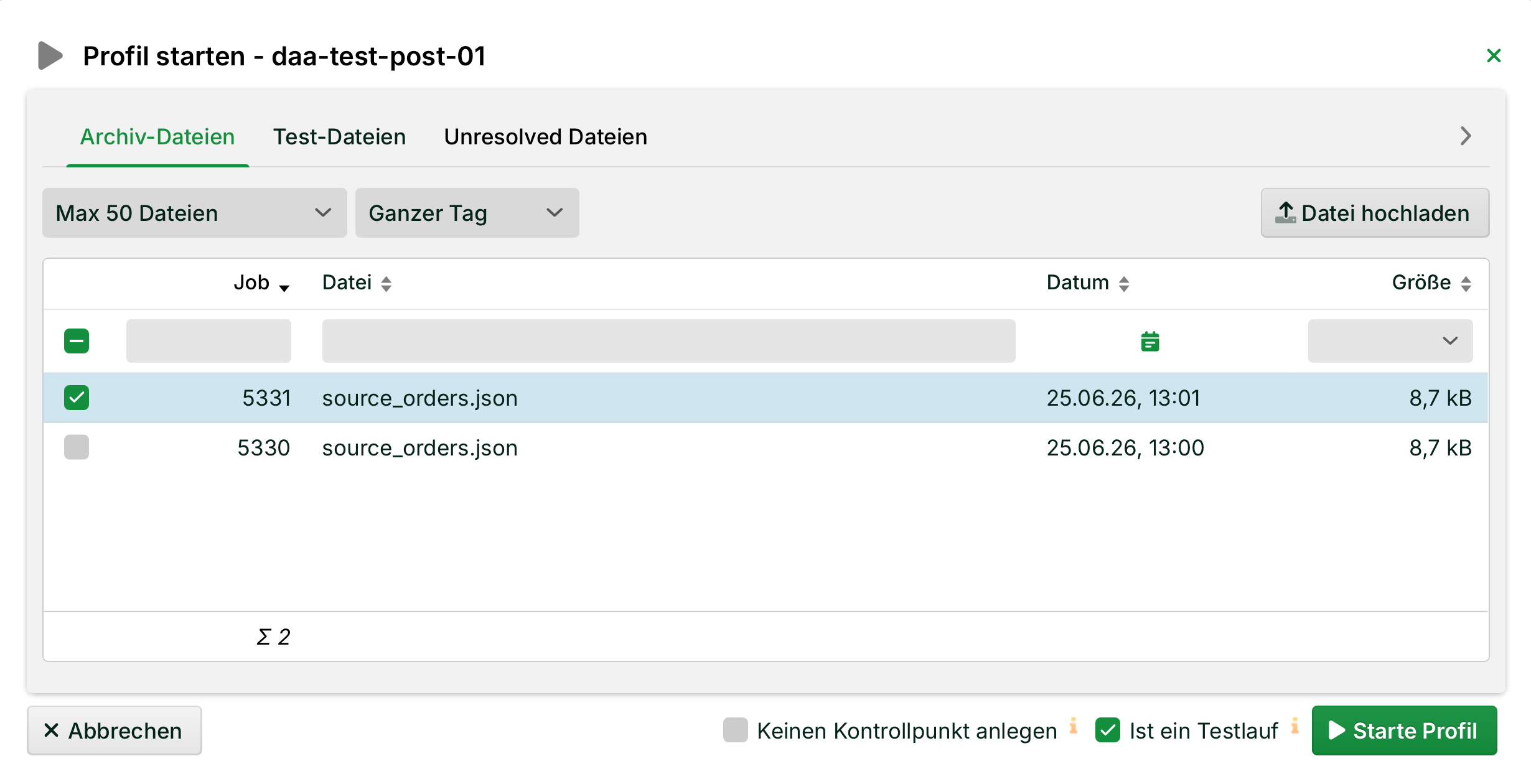Click source_orders.json in row 5331
1531x784 pixels.
419,398
